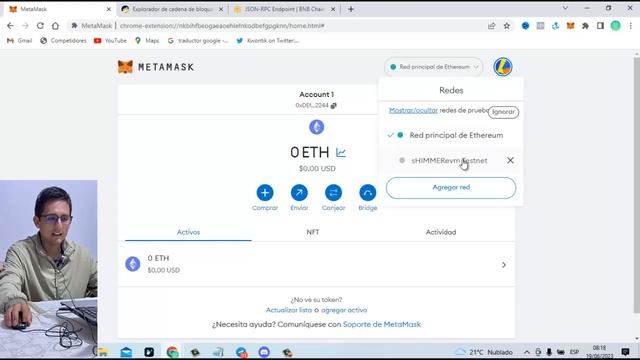Share this page from the address bar

(491, 26)
